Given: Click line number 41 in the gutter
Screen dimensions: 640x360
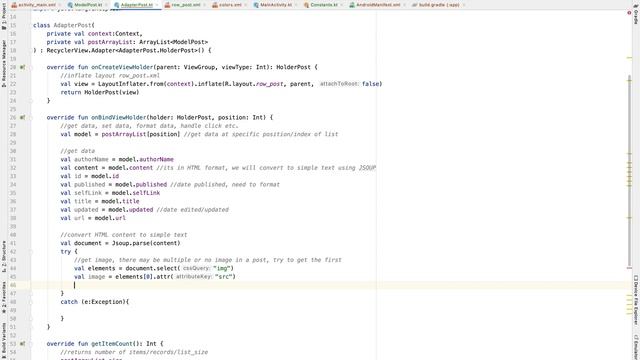Looking at the screenshot, I should pyautogui.click(x=13, y=243).
